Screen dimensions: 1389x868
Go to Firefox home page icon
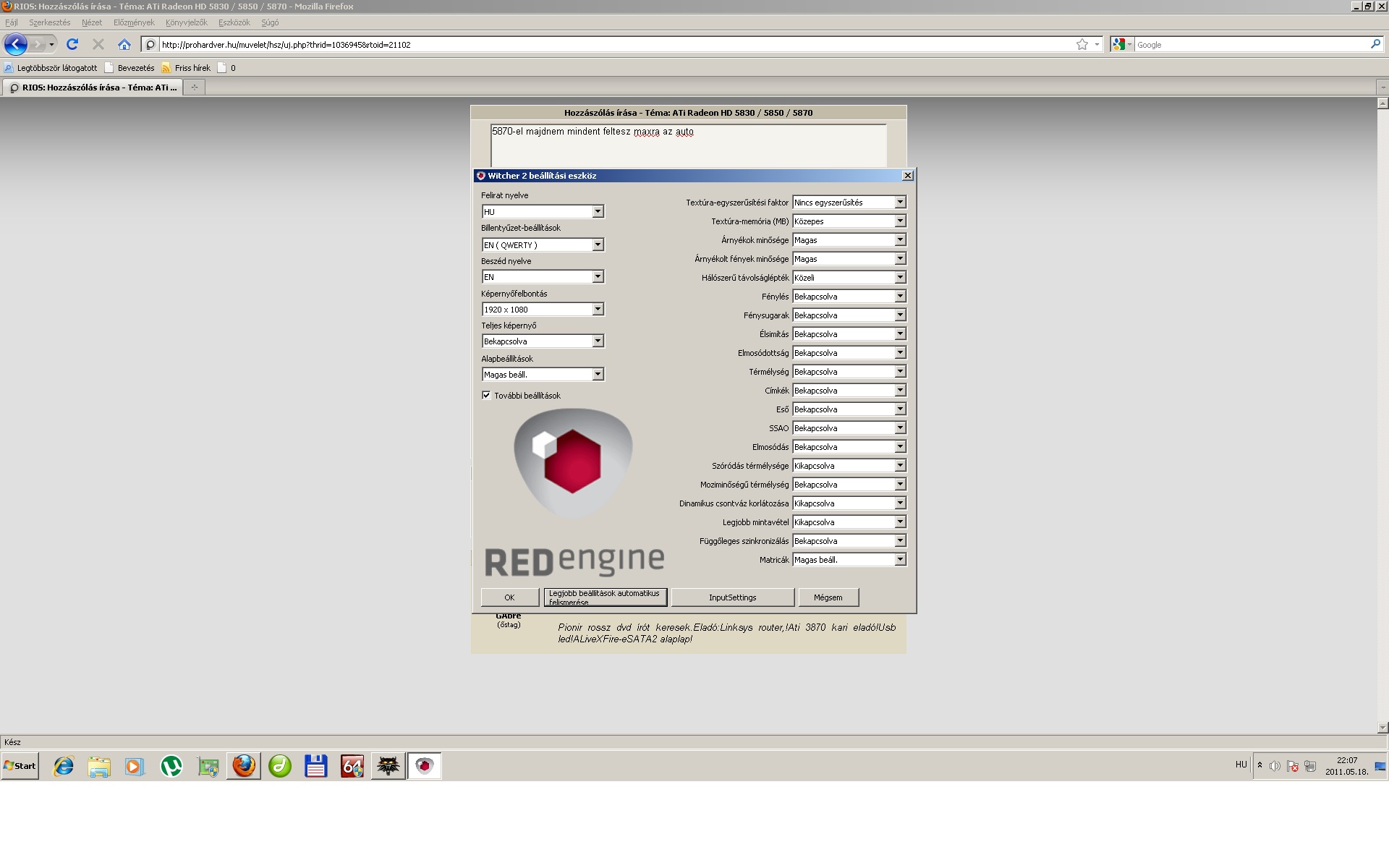point(124,44)
